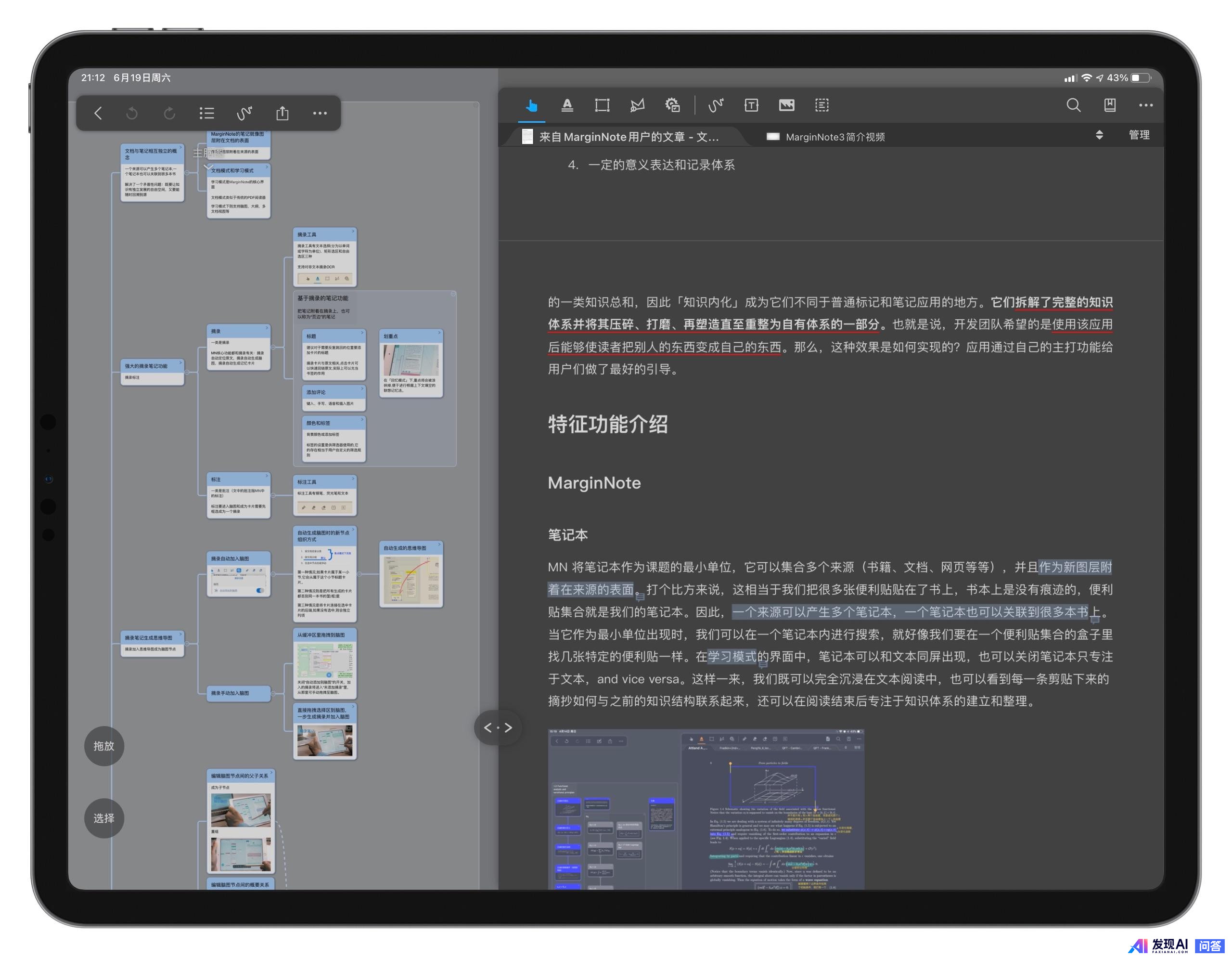Open the embedded screenshot image in the article
This screenshot has width=1232, height=958.
706,809
